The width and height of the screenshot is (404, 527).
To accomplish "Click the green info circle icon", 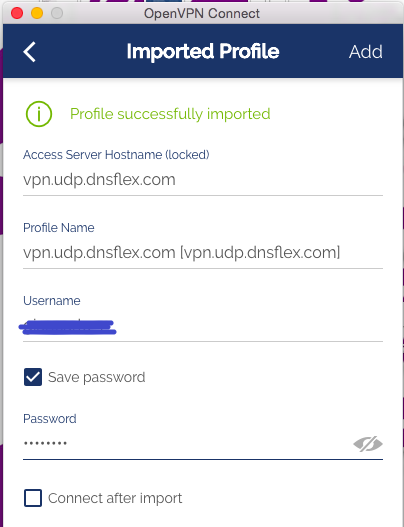I will click(x=39, y=114).
